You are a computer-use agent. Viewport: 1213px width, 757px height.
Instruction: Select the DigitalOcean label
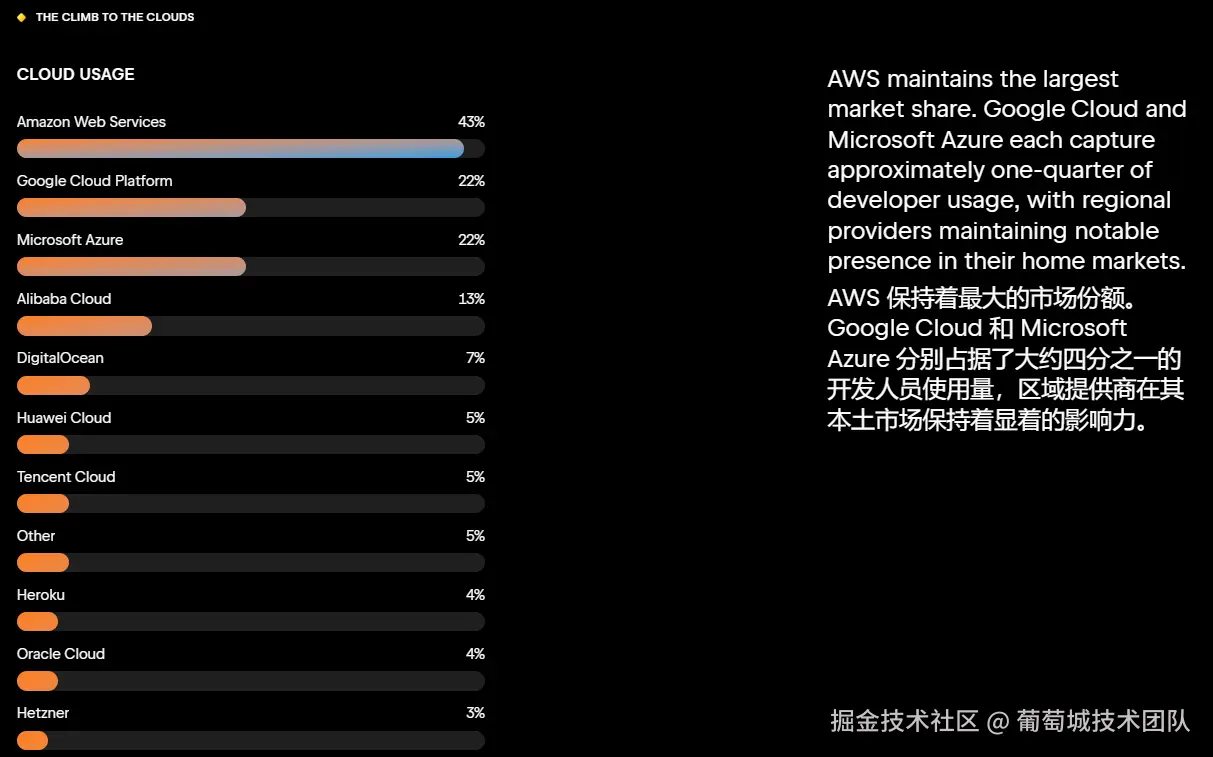click(60, 358)
